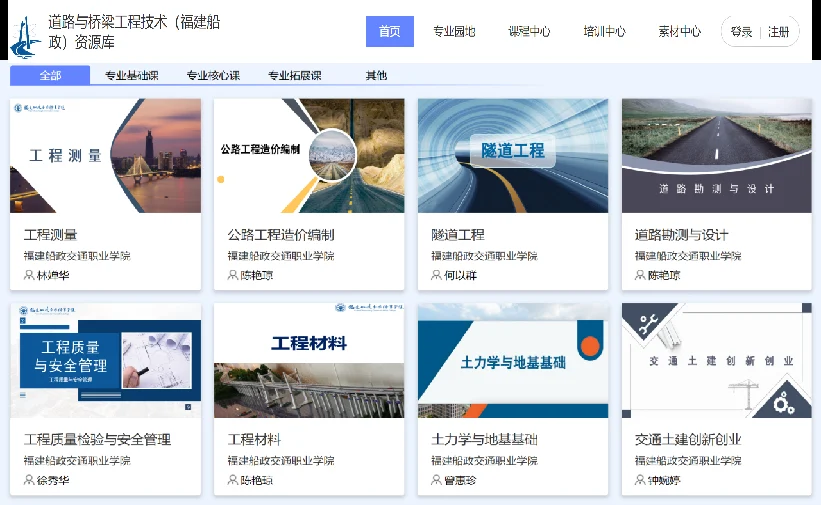The image size is (821, 505).
Task: Click the person icon beside 曾惠珍
Action: [436, 480]
